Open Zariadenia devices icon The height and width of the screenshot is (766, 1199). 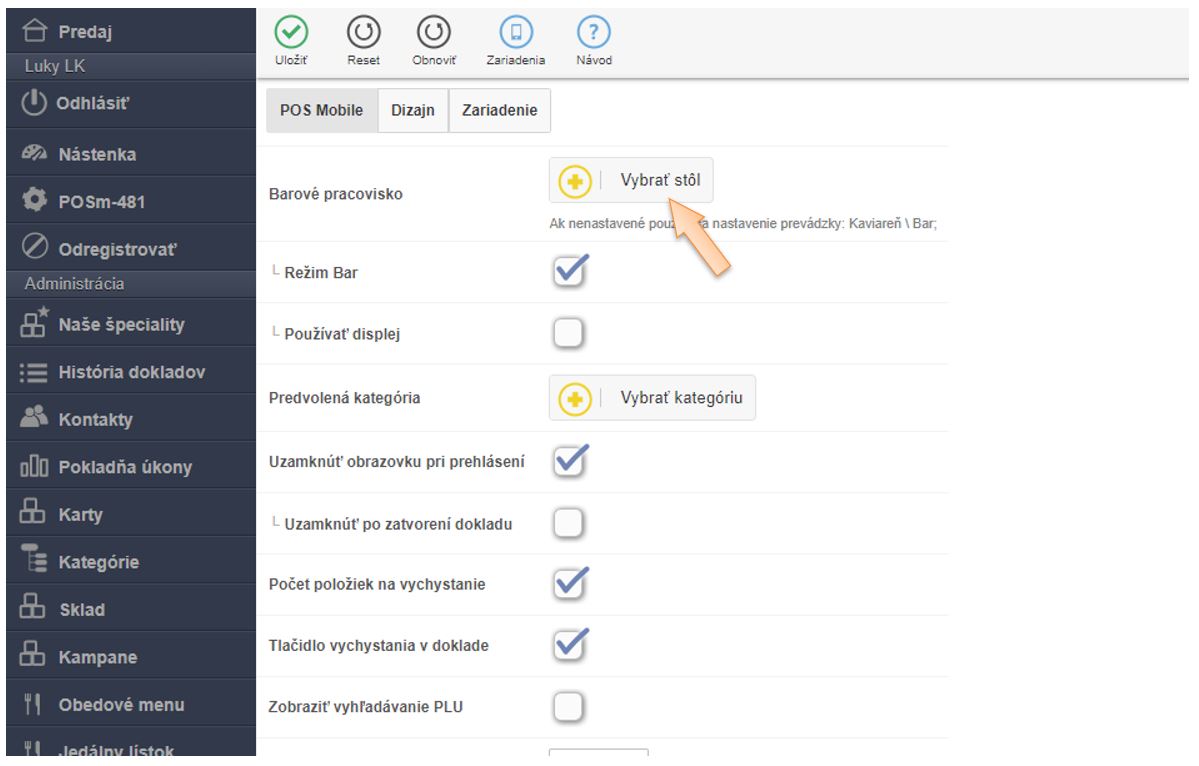[515, 33]
